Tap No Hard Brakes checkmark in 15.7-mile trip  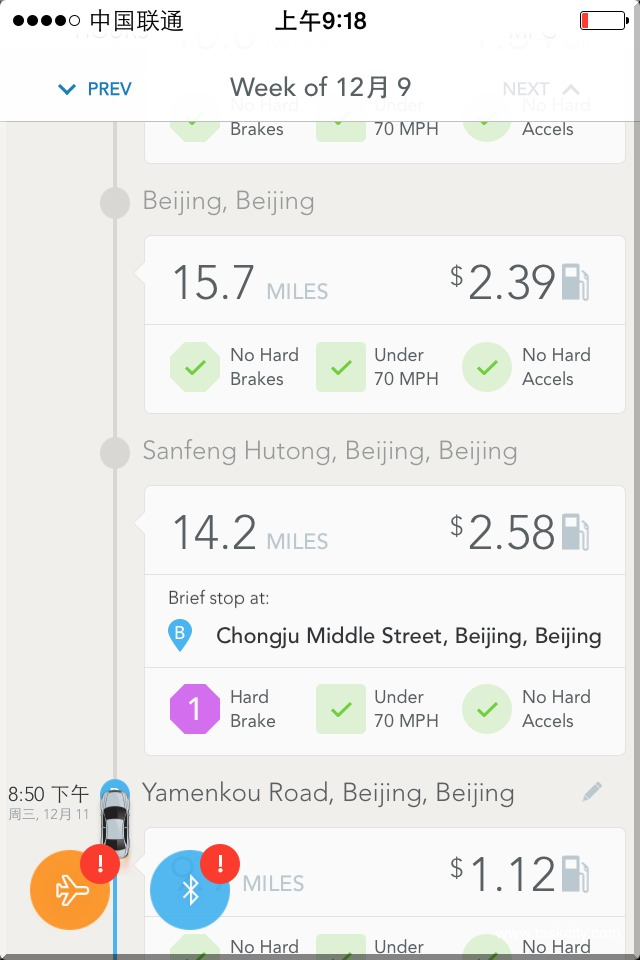pyautogui.click(x=194, y=367)
